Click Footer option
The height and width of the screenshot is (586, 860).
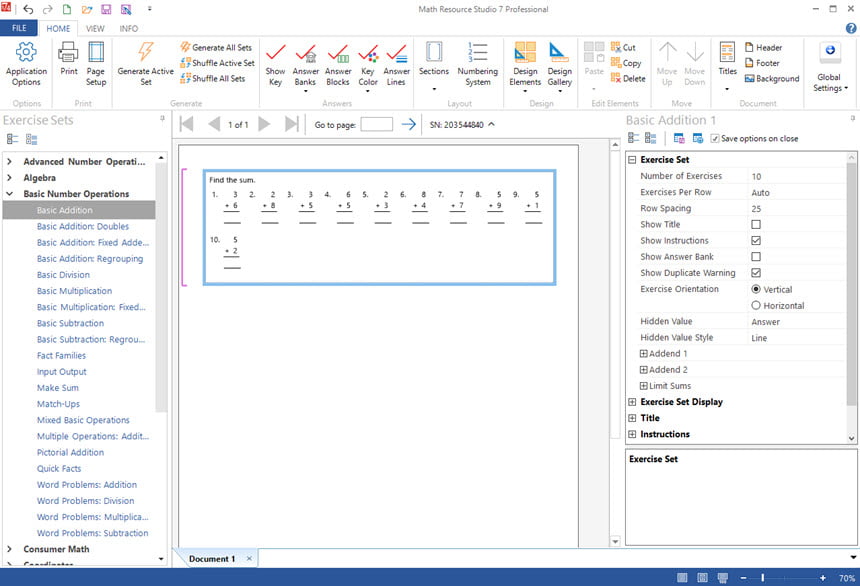click(762, 63)
